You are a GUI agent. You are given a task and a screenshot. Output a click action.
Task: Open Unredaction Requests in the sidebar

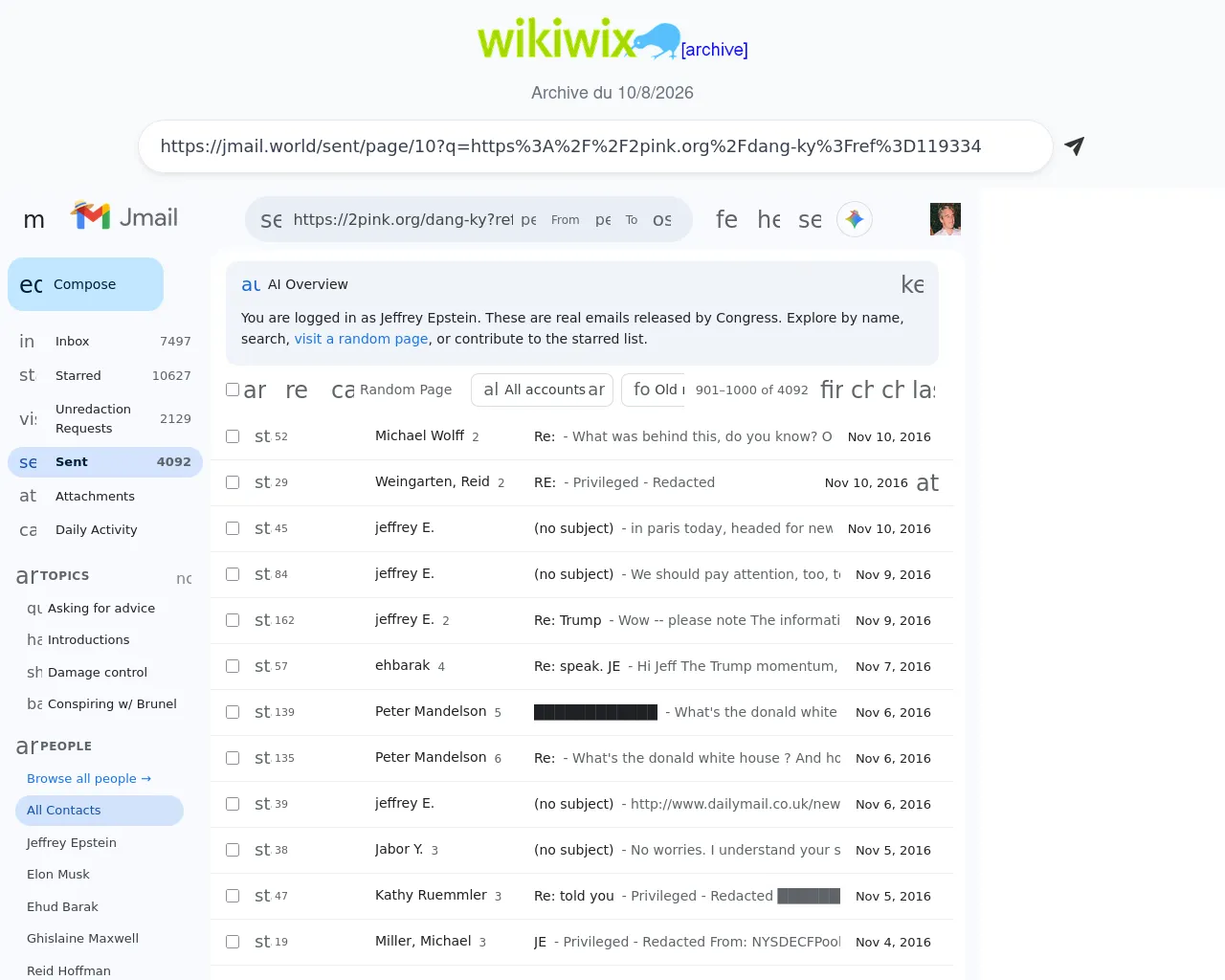point(105,418)
